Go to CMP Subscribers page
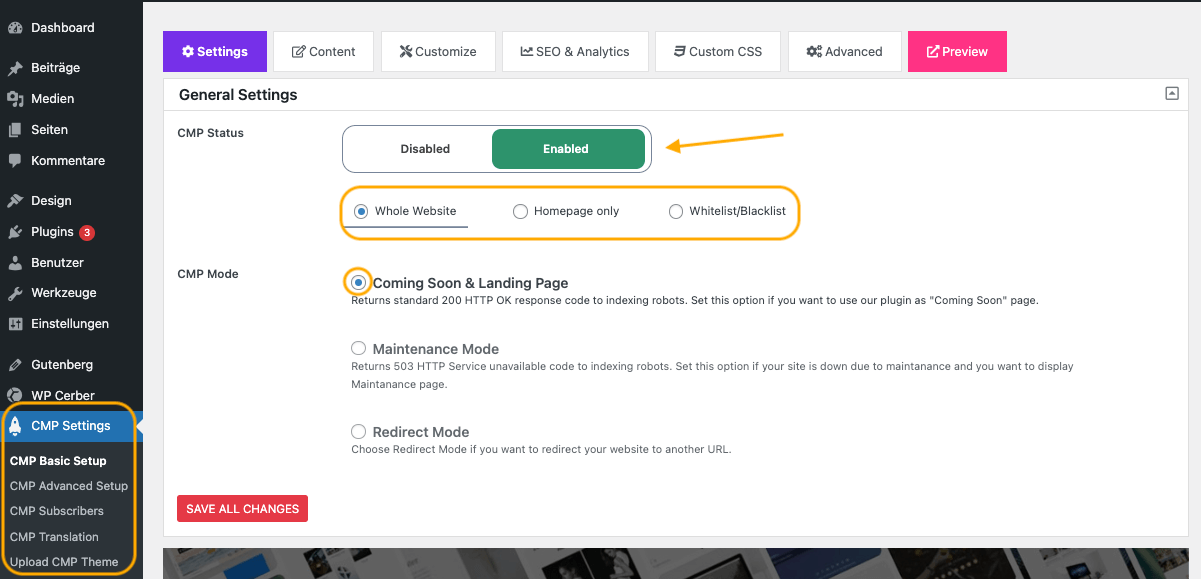 [57, 511]
